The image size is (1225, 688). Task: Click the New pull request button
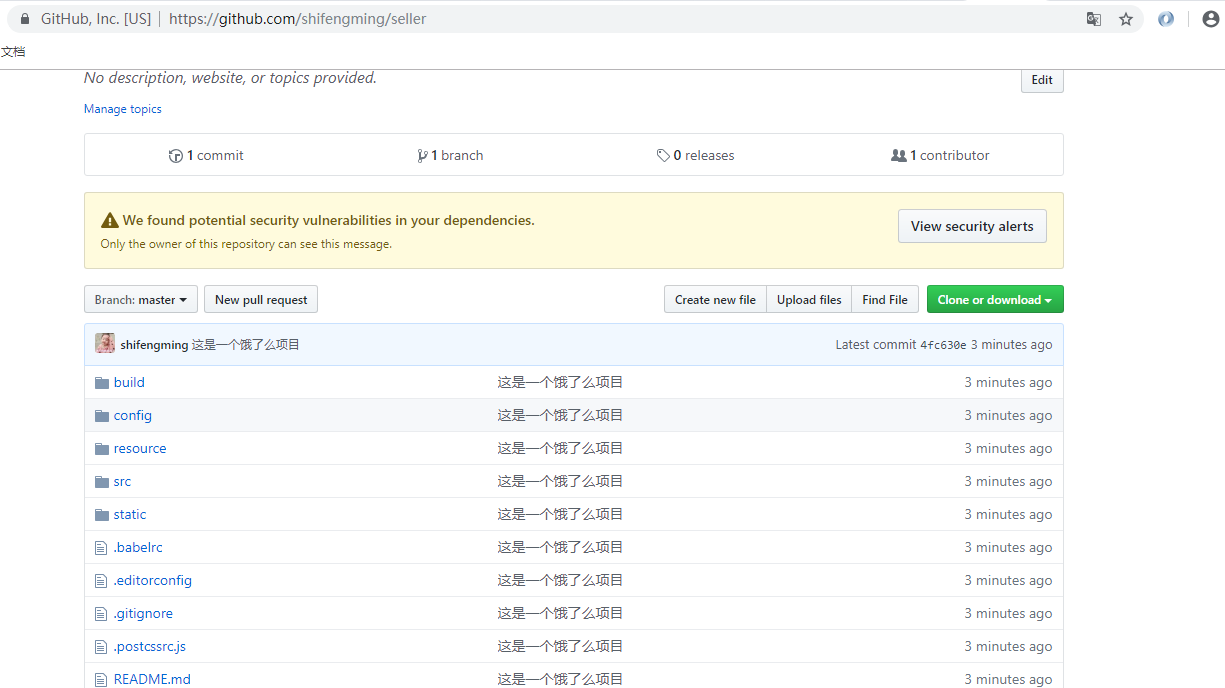261,300
